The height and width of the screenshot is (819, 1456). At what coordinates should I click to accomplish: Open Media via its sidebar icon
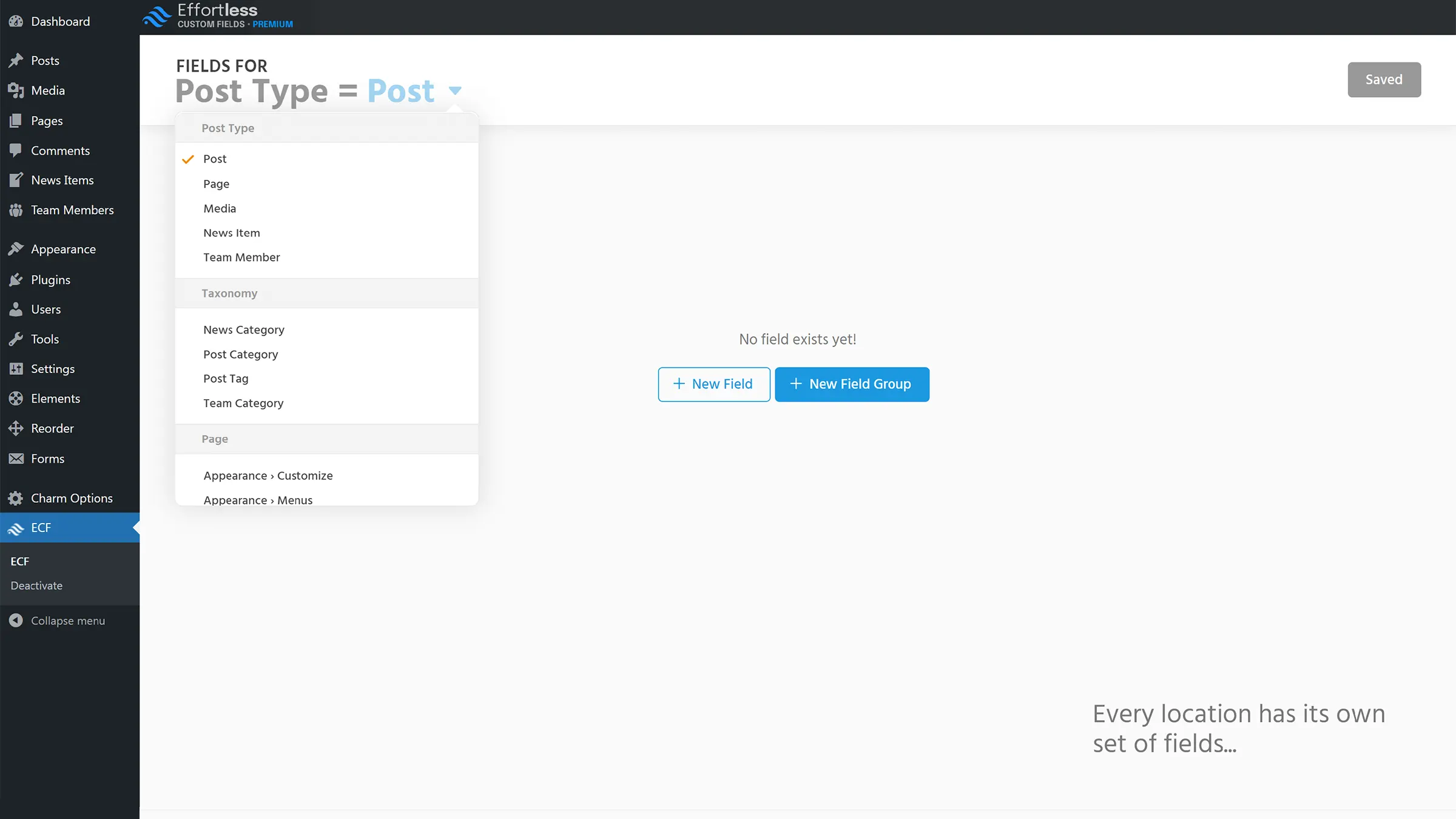point(16,90)
